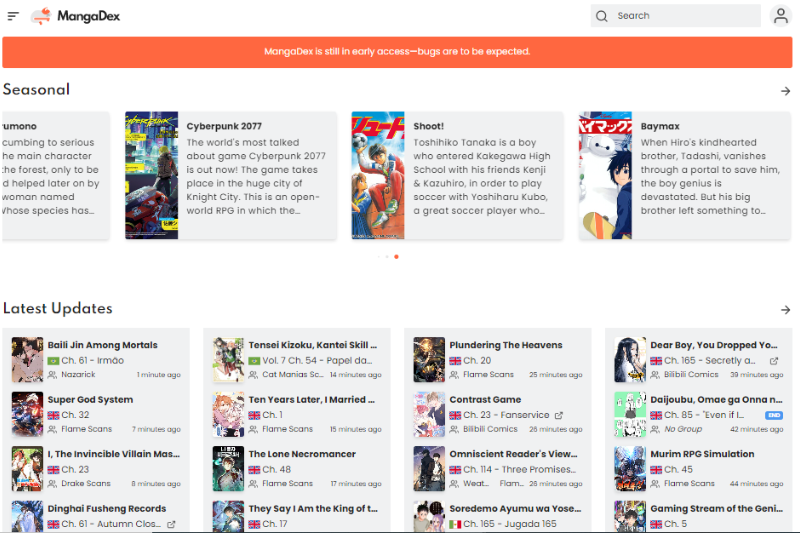
Task: Click the MangaDex logo
Action: (76, 16)
